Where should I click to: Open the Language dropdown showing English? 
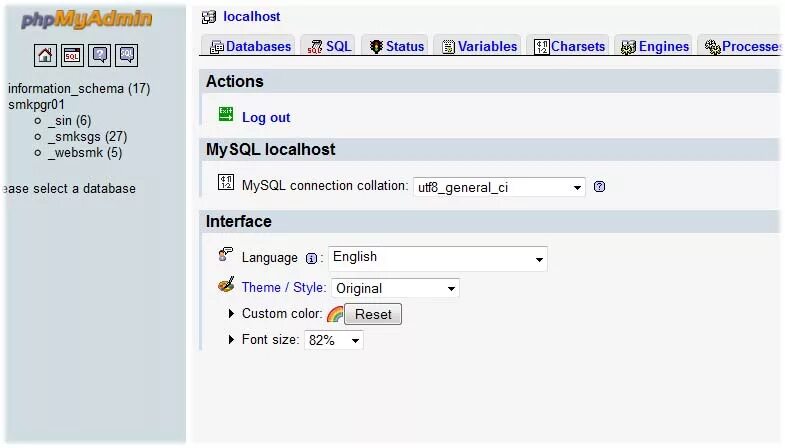tap(438, 258)
